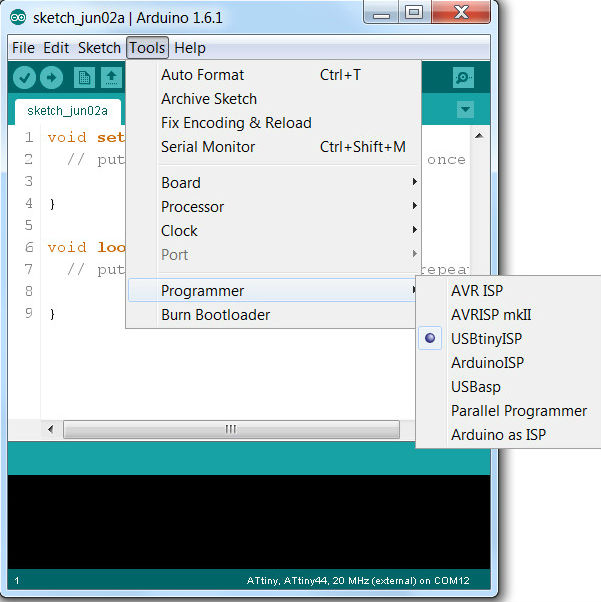
Task: Choose Archive Sketch menu entry
Action: [x=273, y=99]
